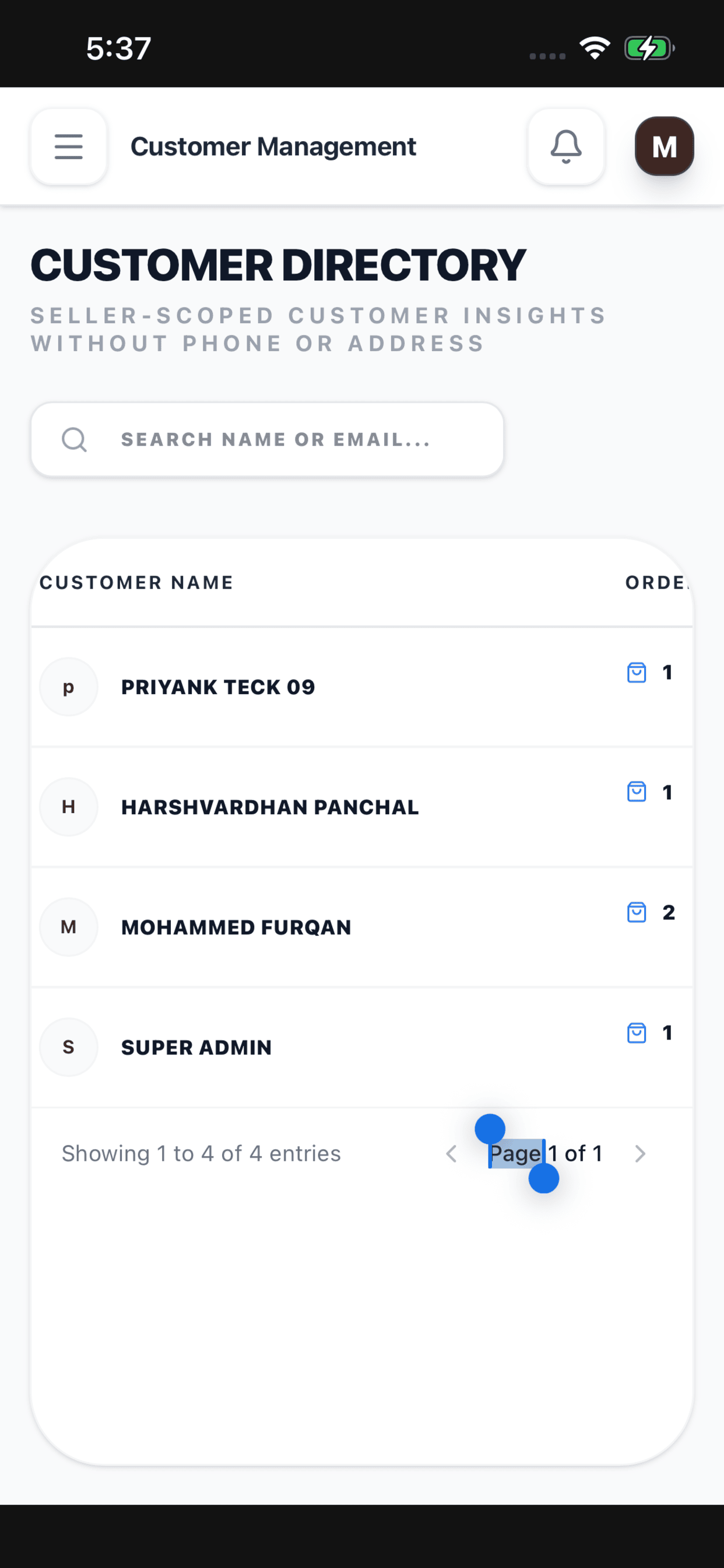Open Mohammed Furqan customer entry

click(x=362, y=927)
